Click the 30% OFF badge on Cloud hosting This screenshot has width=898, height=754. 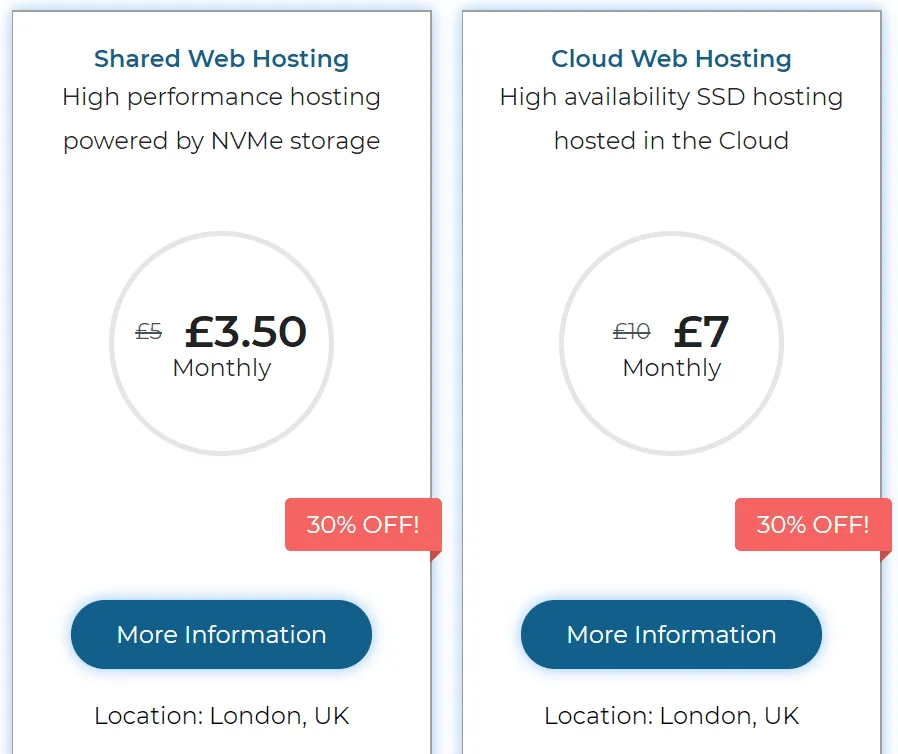coord(812,524)
